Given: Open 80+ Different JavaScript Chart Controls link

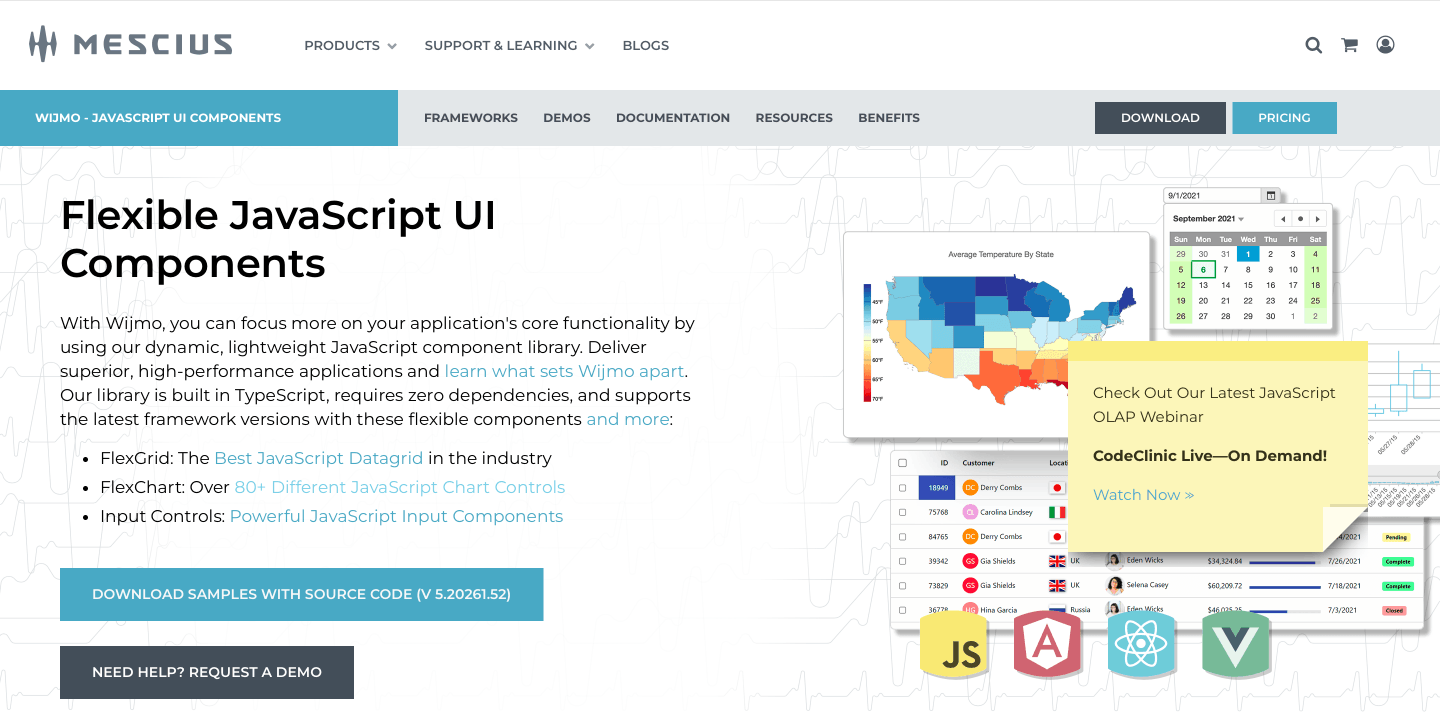Looking at the screenshot, I should pos(400,487).
